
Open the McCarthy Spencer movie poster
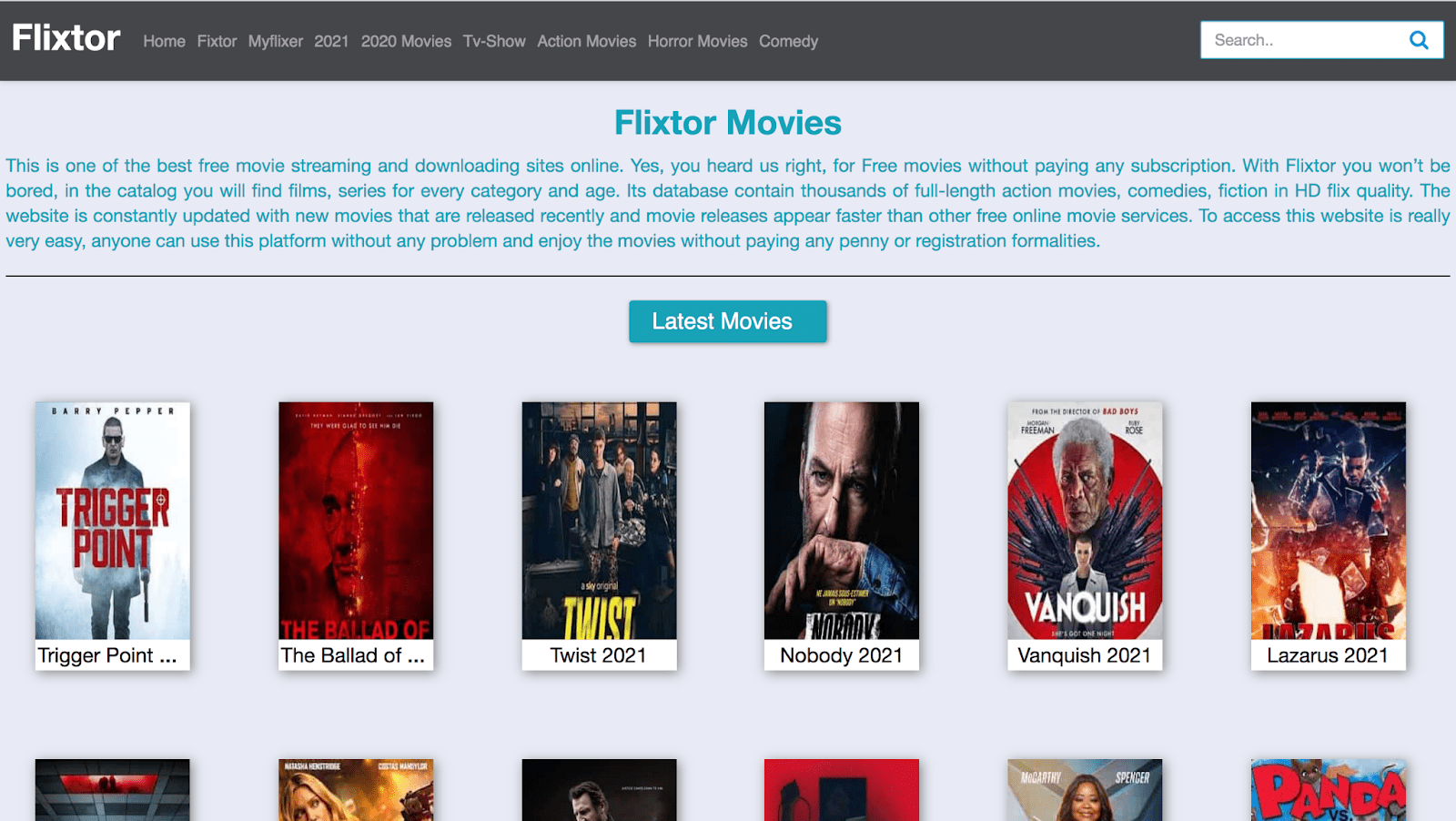coord(1085,790)
